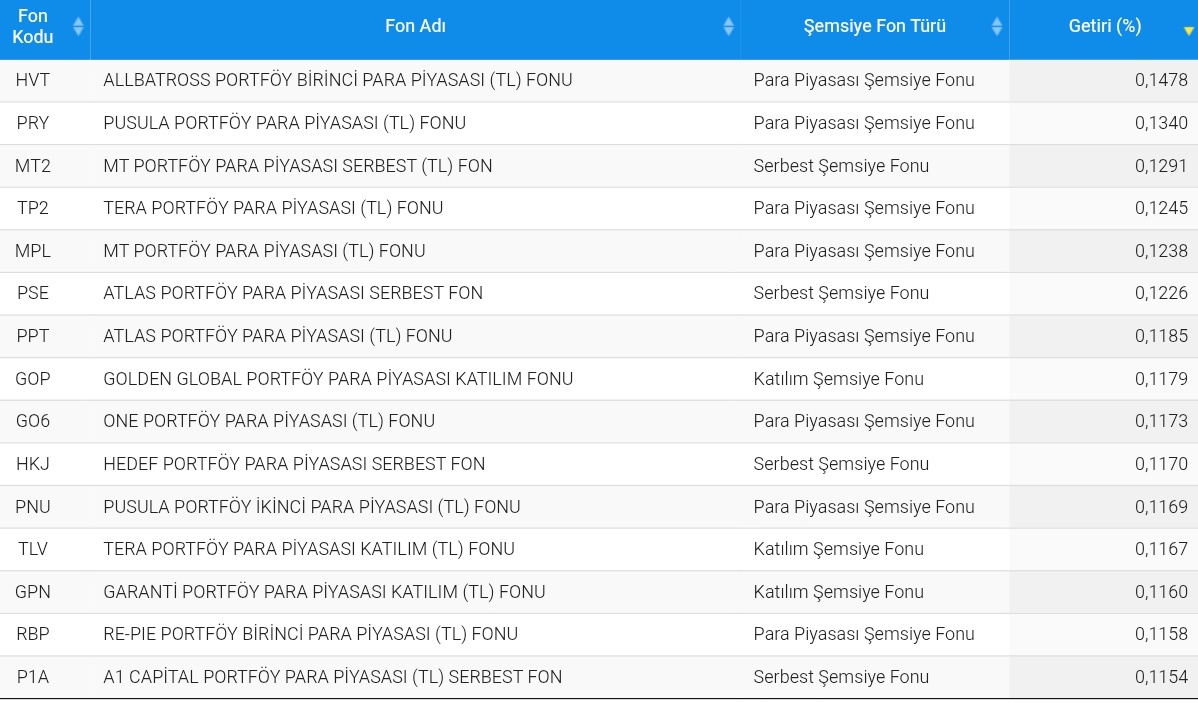Click return value 0,1185

(x=1161, y=335)
